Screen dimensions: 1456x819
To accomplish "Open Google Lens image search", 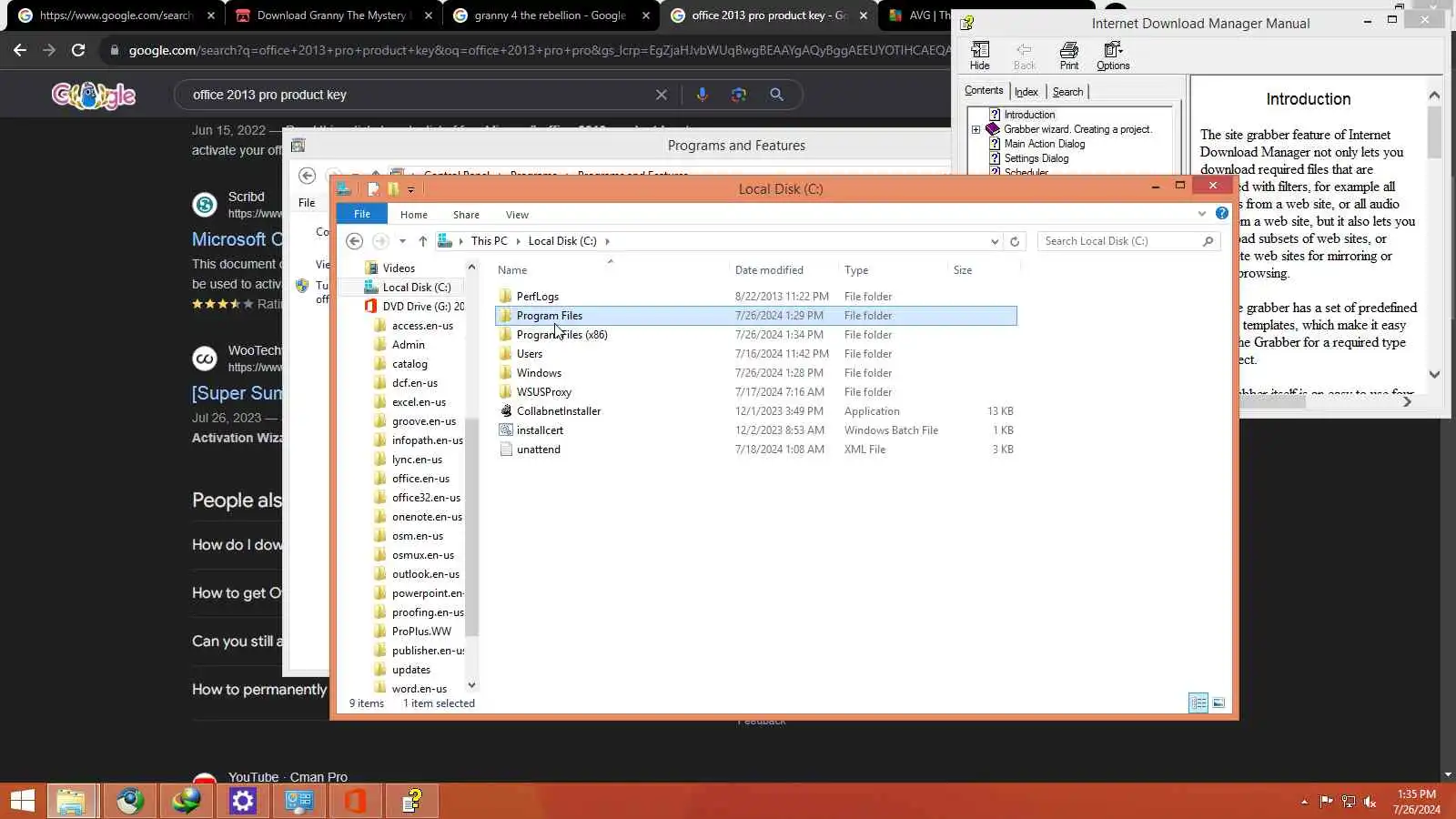I will [739, 95].
